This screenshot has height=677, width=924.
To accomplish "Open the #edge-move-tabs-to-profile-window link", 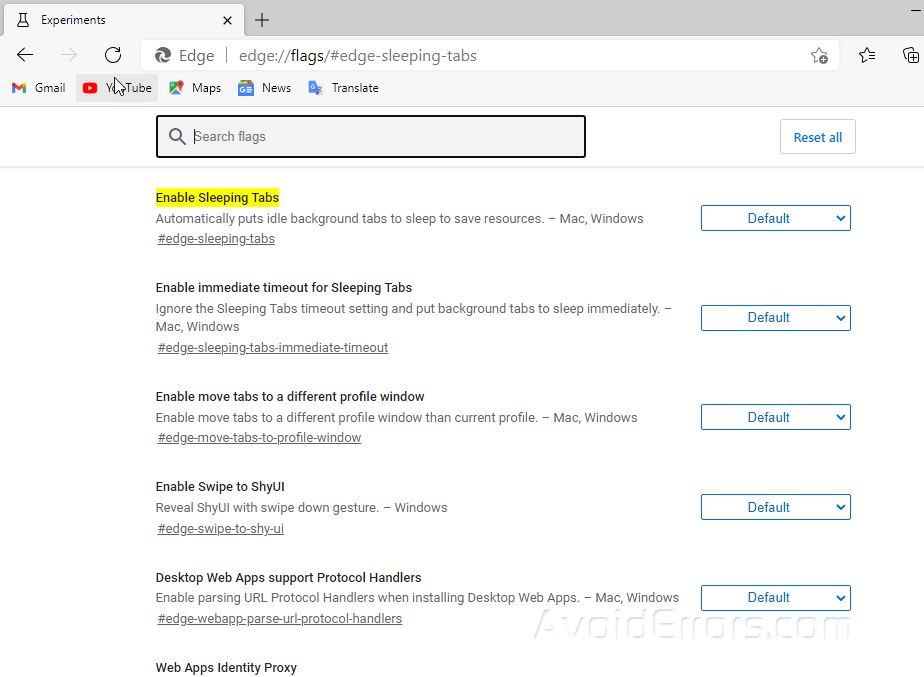I will point(258,437).
